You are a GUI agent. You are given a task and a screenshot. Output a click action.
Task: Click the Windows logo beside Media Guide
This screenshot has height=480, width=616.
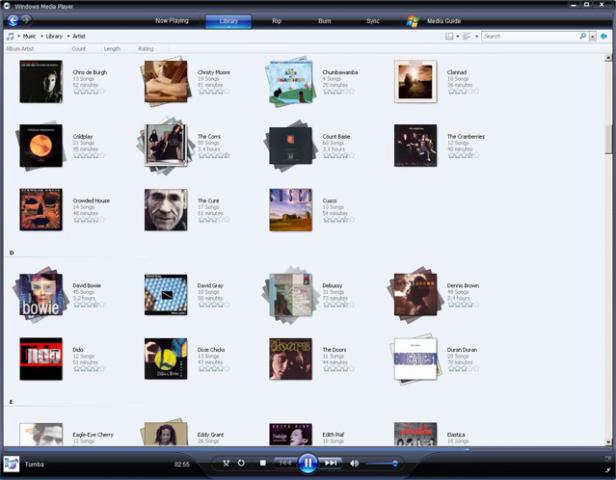pos(412,21)
